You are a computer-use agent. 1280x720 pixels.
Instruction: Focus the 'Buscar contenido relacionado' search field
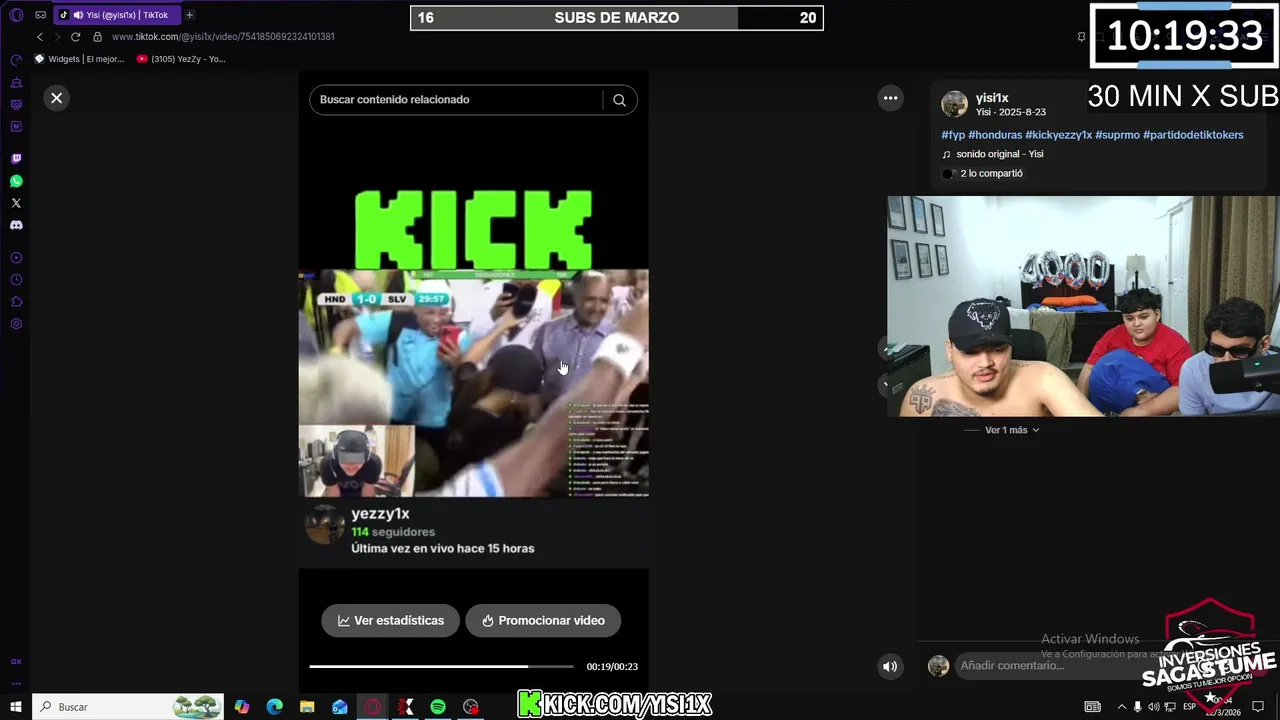pos(455,100)
